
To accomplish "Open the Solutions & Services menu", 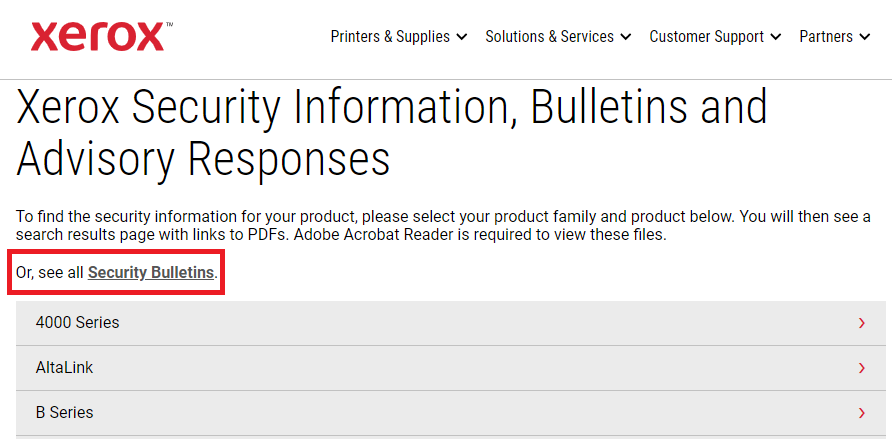I will click(558, 36).
